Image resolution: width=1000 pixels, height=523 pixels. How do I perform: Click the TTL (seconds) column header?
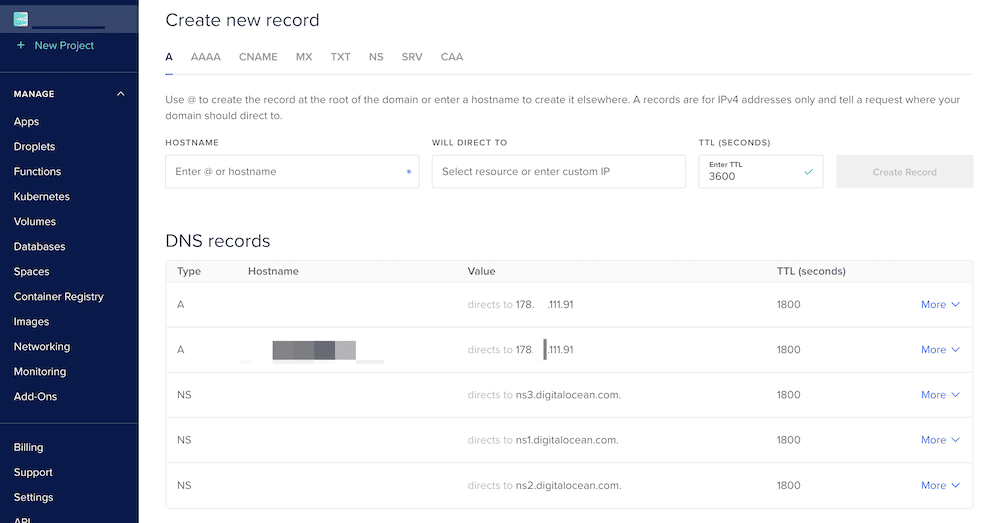tap(811, 271)
